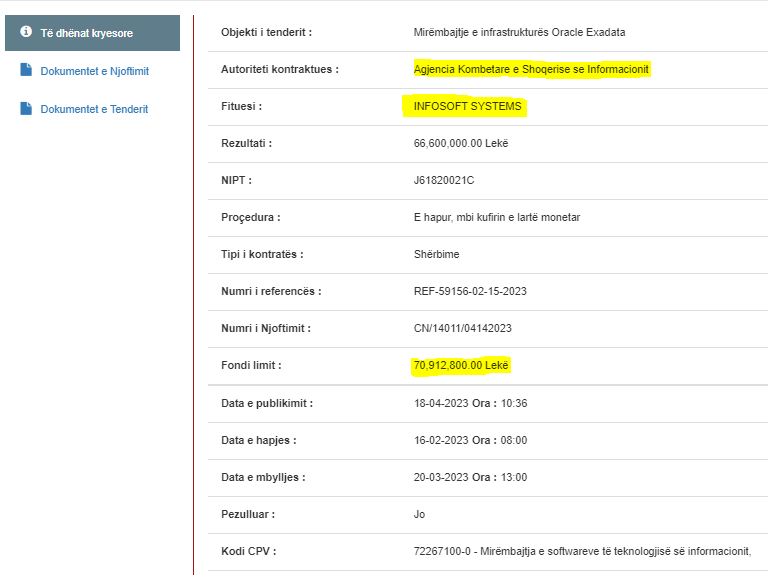
Task: Click the file icon beside Dokumentet e Tenderit
Action: click(27, 108)
